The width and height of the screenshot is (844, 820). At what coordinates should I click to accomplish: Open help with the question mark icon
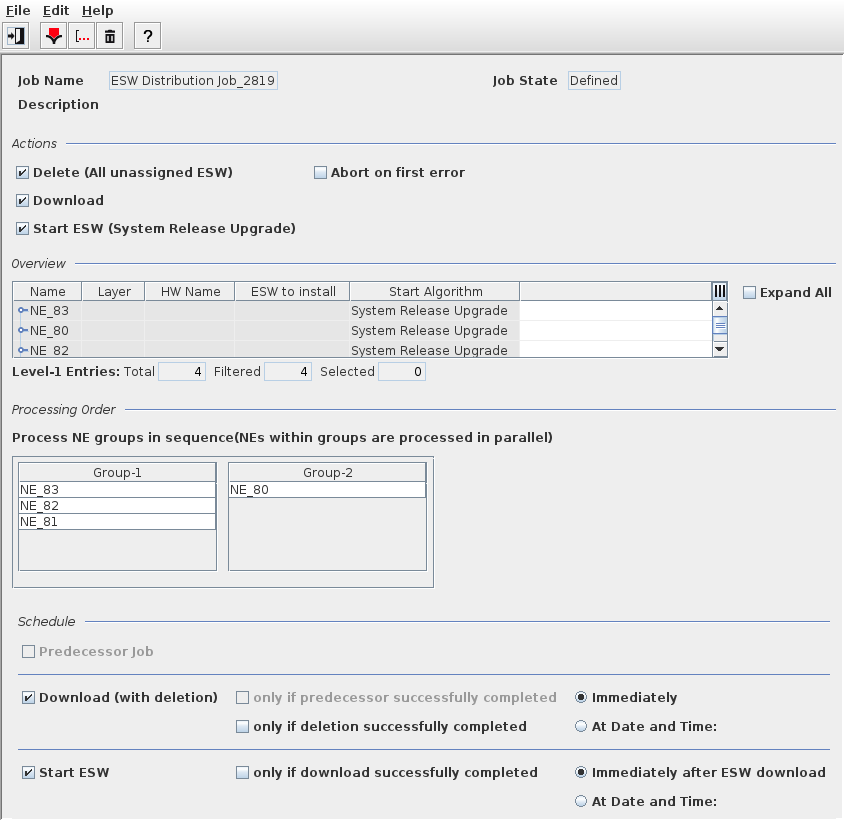[147, 37]
